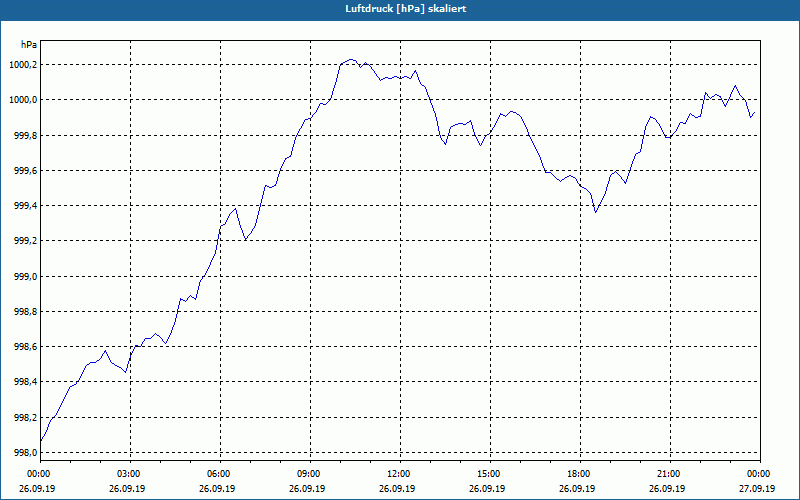This screenshot has width=800, height=500.
Task: Click the pressure curve peak near 10:00
Action: (351, 60)
